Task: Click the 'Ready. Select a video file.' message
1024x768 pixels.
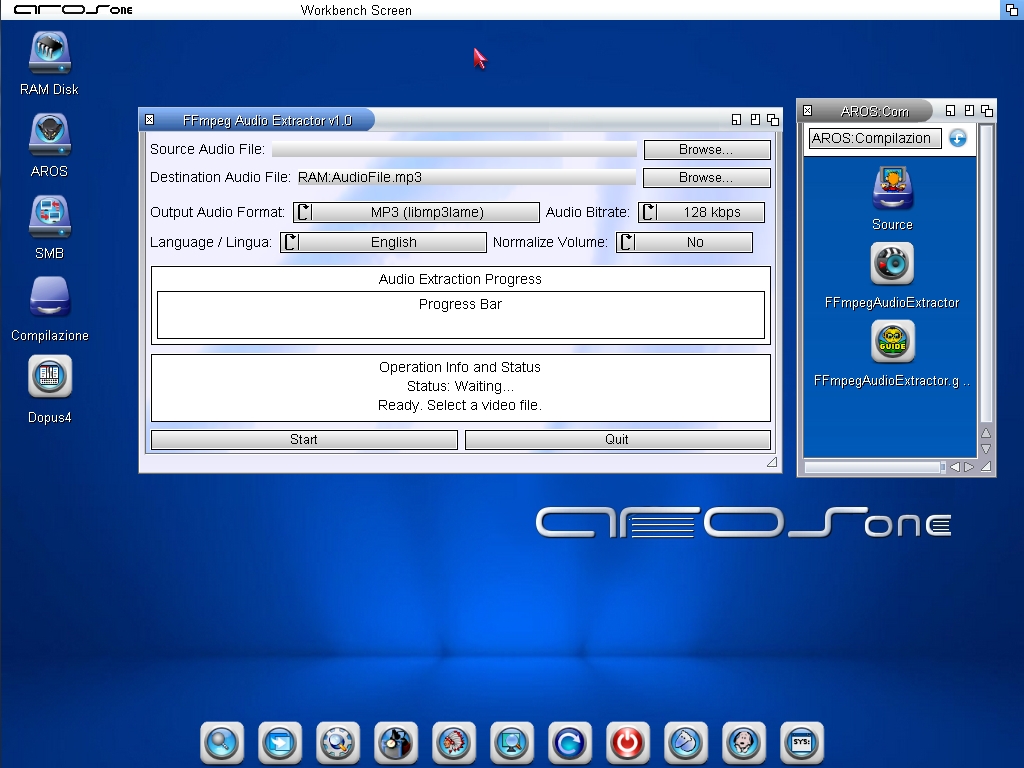Action: click(460, 405)
